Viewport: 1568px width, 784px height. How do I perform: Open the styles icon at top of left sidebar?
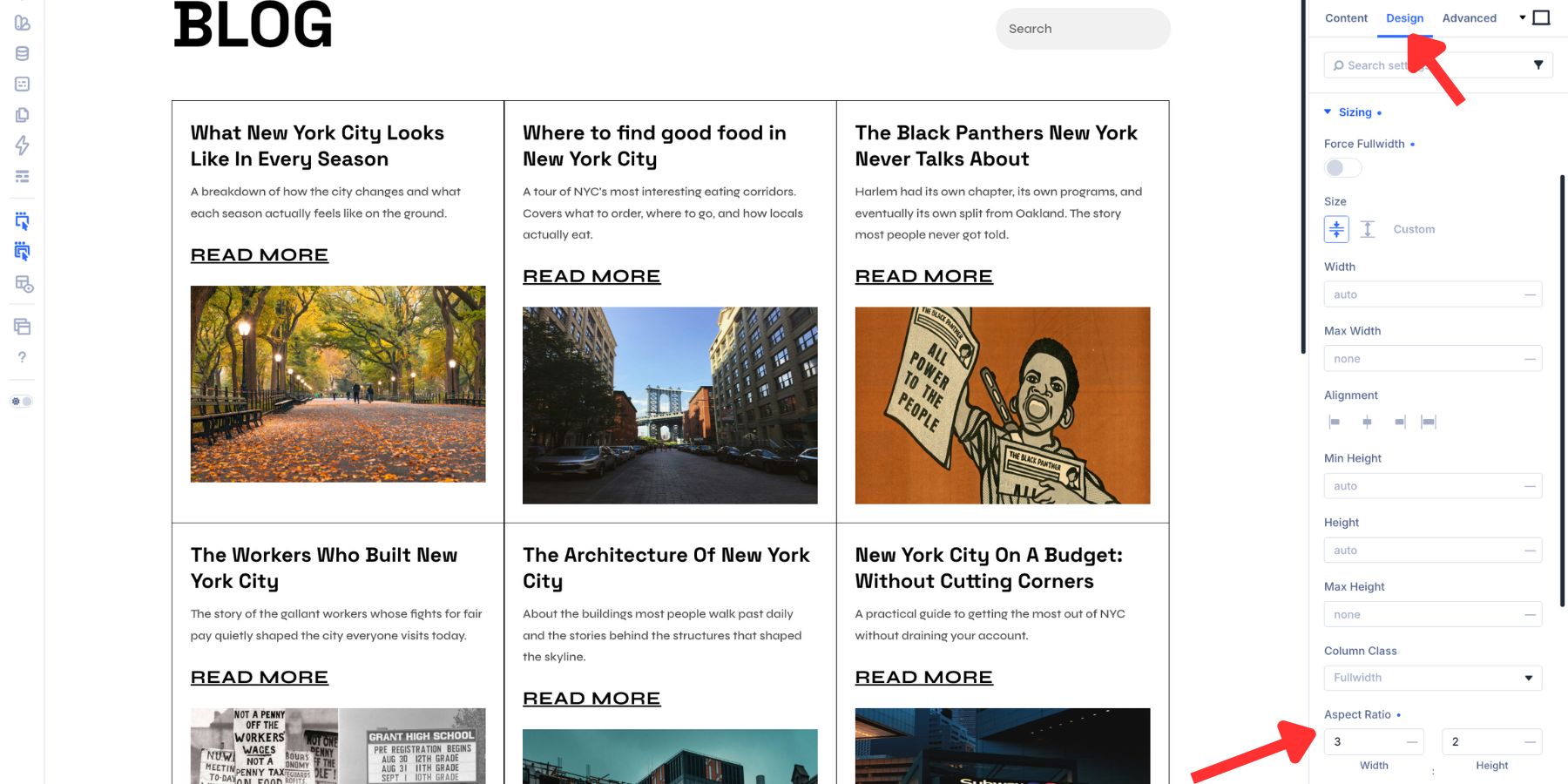[x=22, y=23]
